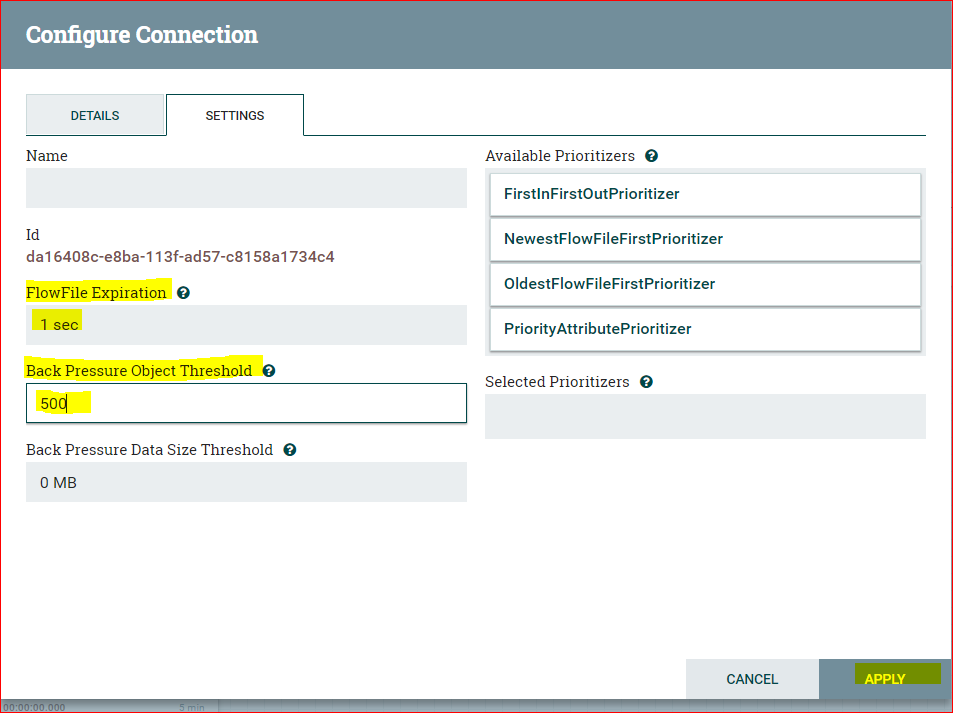The width and height of the screenshot is (953, 713).
Task: Click the Available Prioritizers label
Action: coord(560,156)
